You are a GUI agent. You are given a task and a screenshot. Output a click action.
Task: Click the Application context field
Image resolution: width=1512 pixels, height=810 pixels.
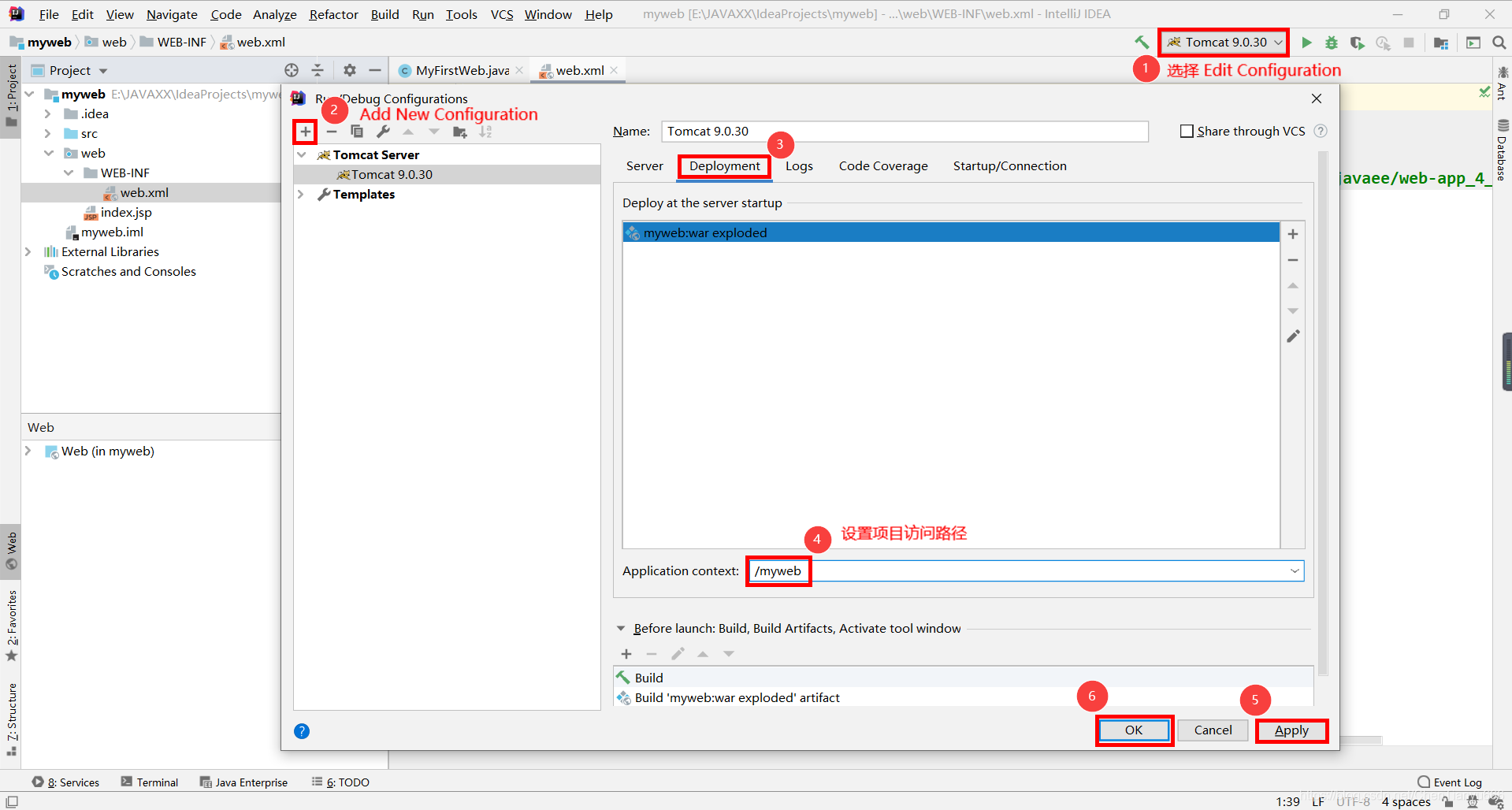point(1025,571)
